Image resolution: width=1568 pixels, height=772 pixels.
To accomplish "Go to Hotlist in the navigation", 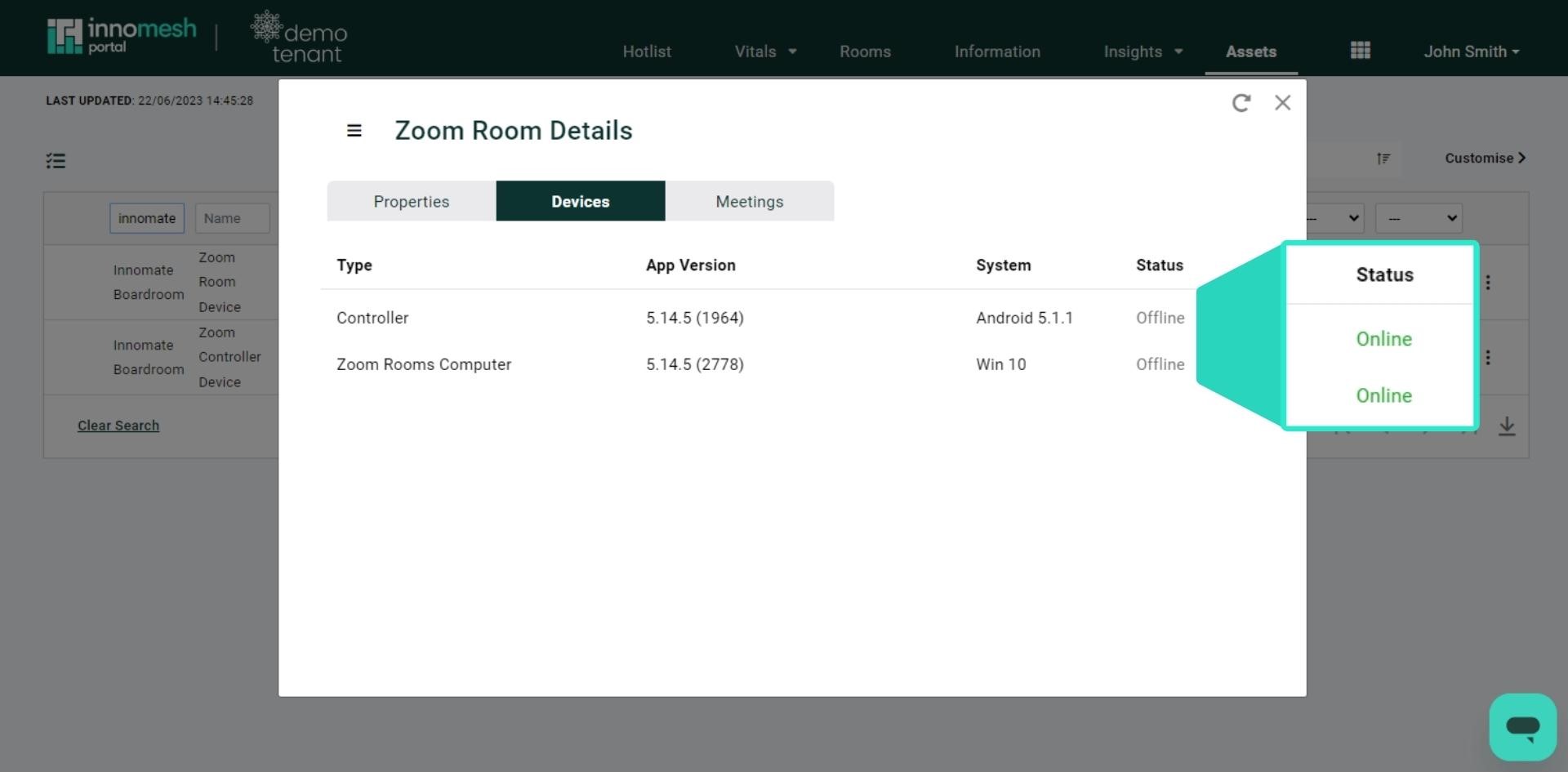I will coord(647,51).
